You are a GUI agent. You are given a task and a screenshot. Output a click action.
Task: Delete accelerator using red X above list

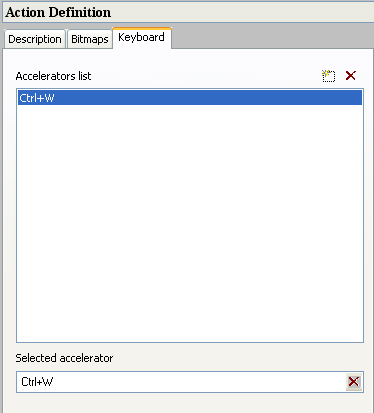[351, 76]
